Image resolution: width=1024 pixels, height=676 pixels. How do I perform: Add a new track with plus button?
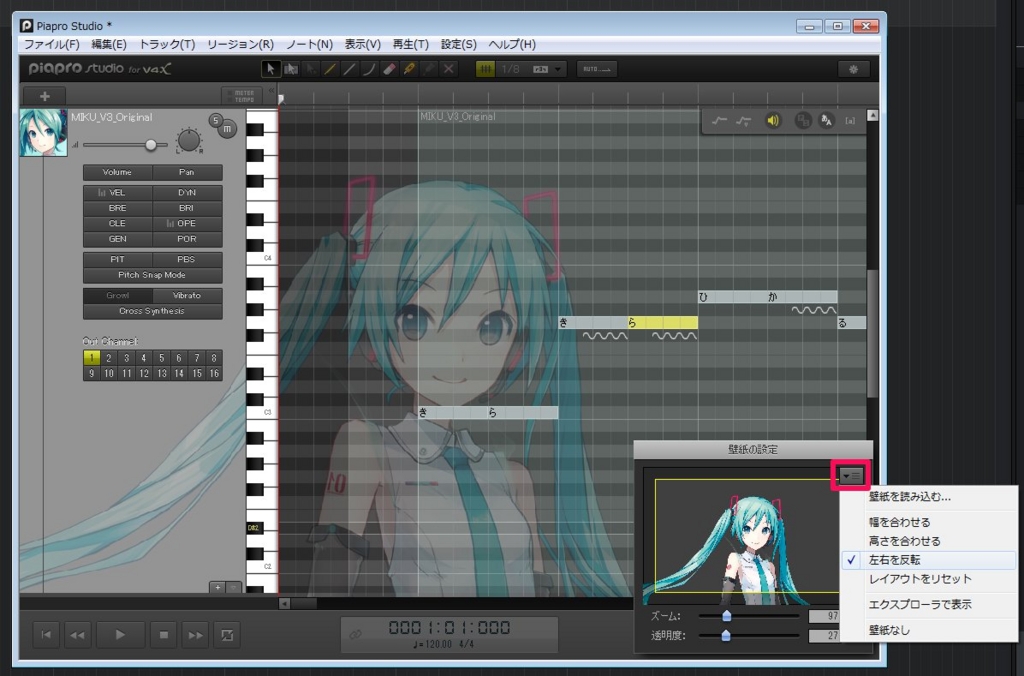44,96
